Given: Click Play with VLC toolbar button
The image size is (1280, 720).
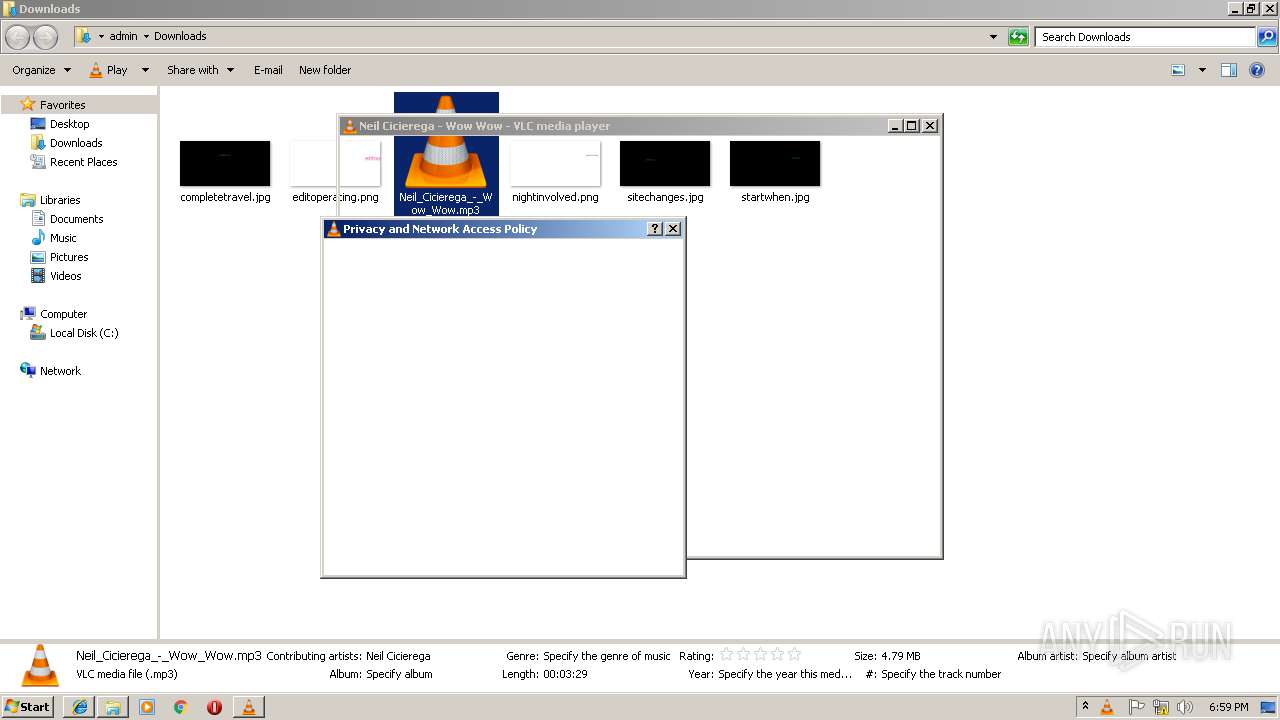Looking at the screenshot, I should [x=108, y=70].
